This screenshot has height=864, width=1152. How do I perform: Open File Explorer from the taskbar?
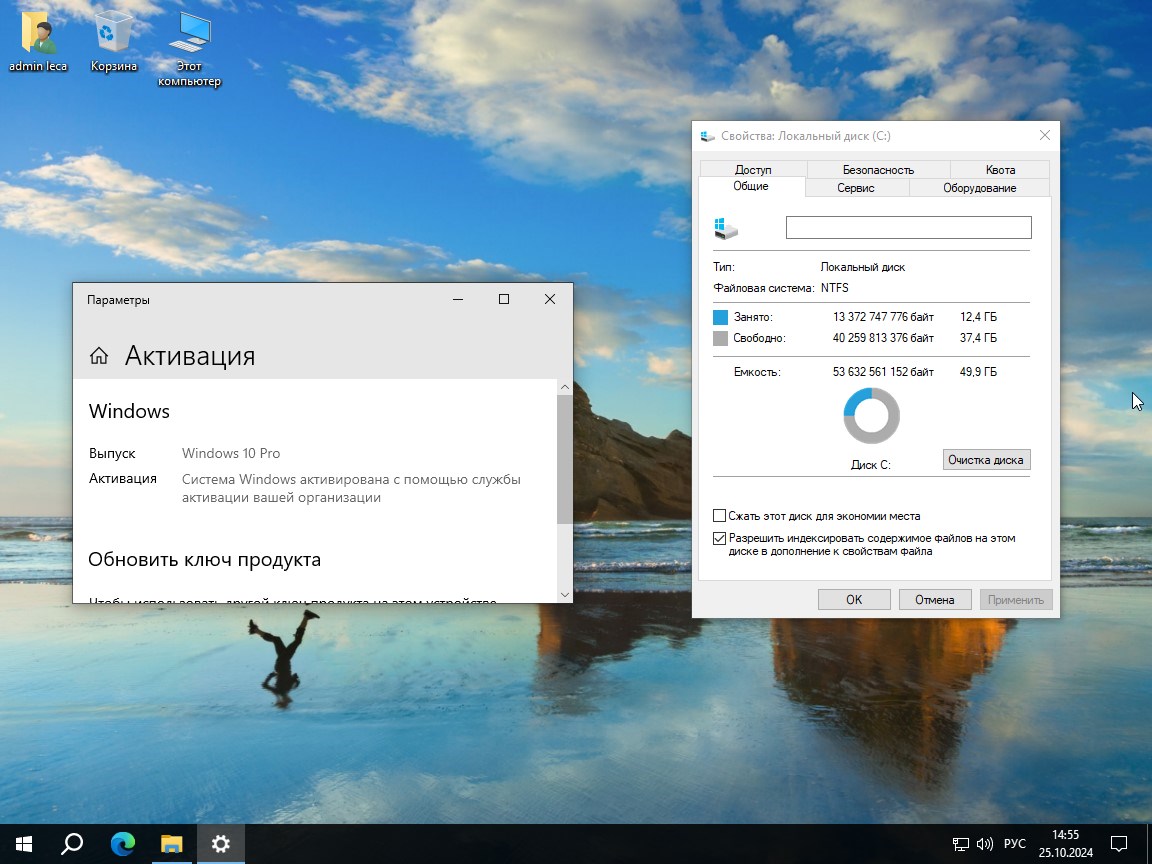172,844
